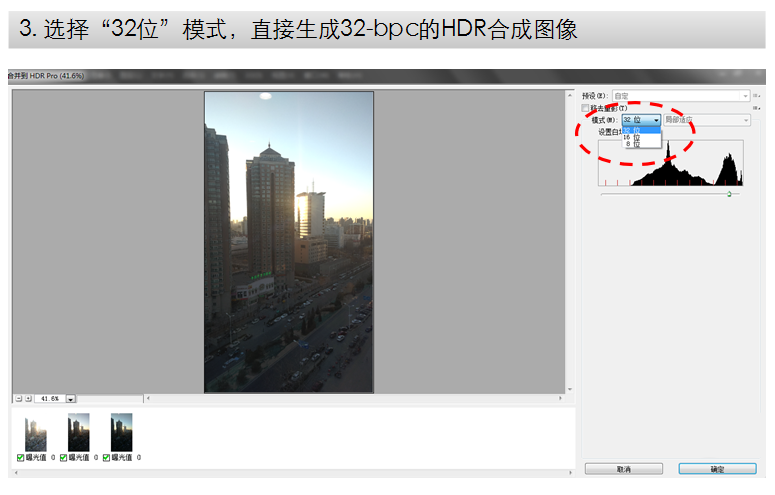Click the preview horizontal scrollbar left arrow
Screen dimensions: 775x495
click(x=148, y=398)
